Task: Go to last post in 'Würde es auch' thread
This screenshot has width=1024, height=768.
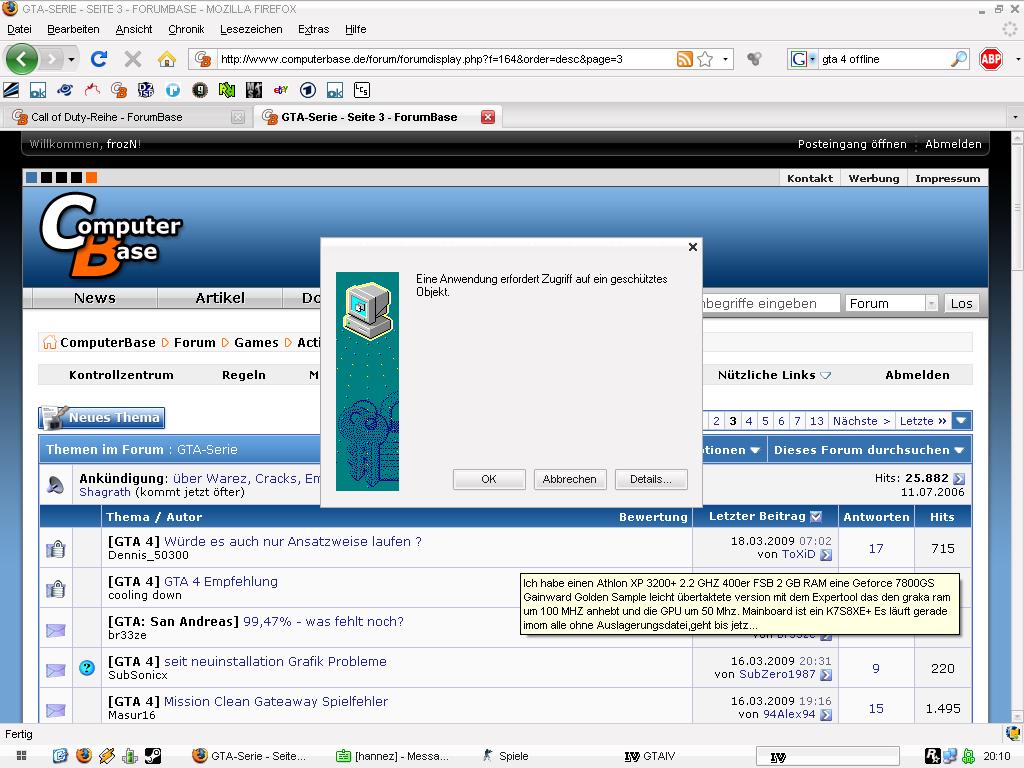Action: point(826,554)
